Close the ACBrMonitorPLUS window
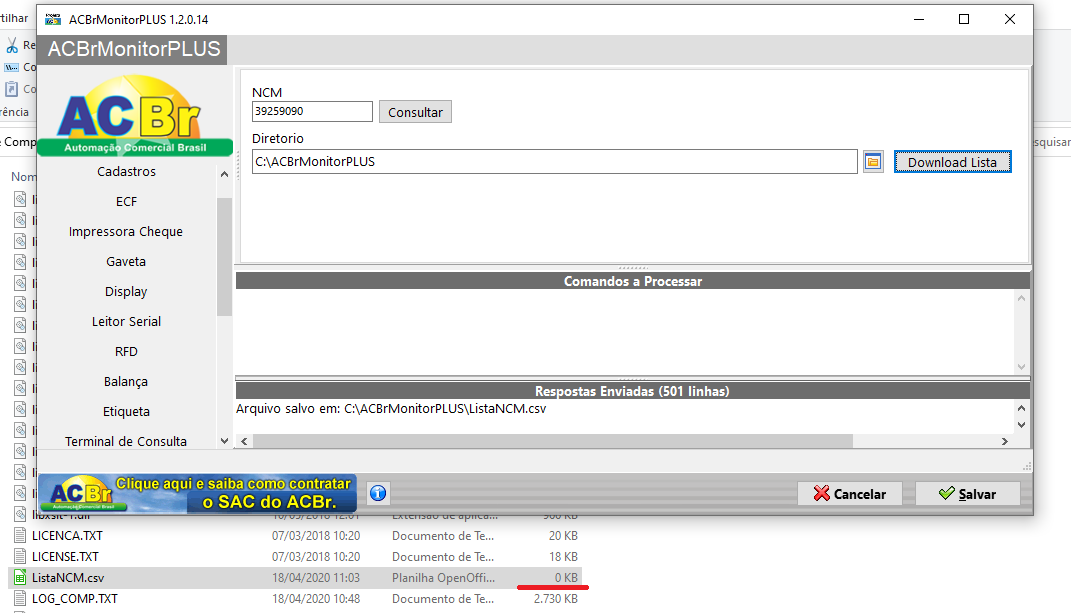The width and height of the screenshot is (1071, 613). [1010, 19]
